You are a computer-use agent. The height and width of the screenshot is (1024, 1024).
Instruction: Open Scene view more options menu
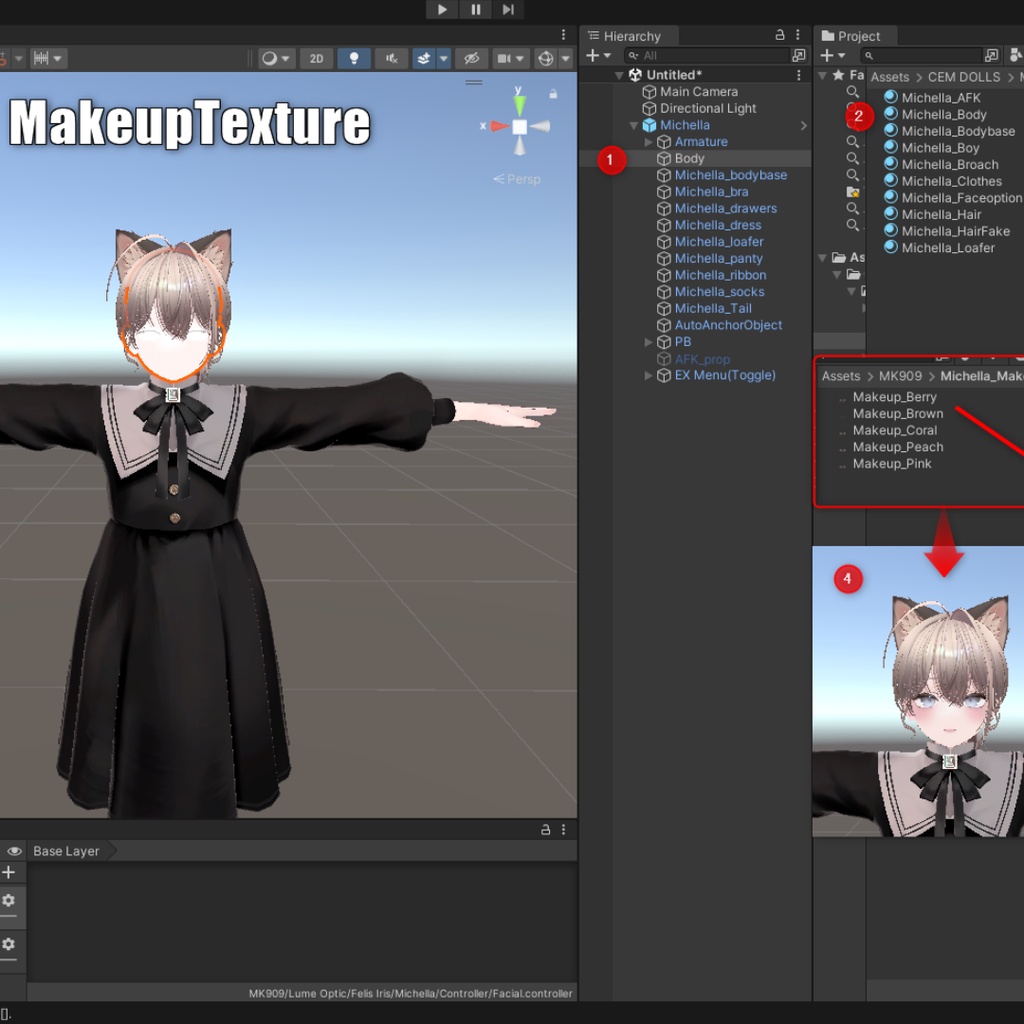(564, 35)
